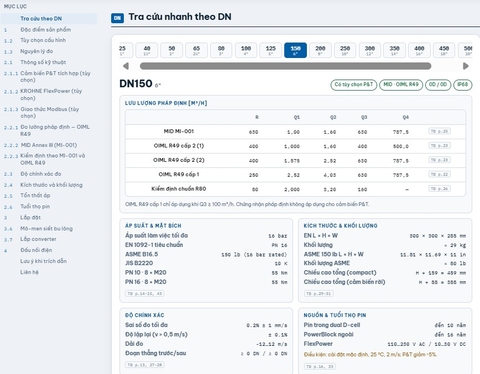Click page reference under Áp suất & mặt bích

(x=145, y=294)
